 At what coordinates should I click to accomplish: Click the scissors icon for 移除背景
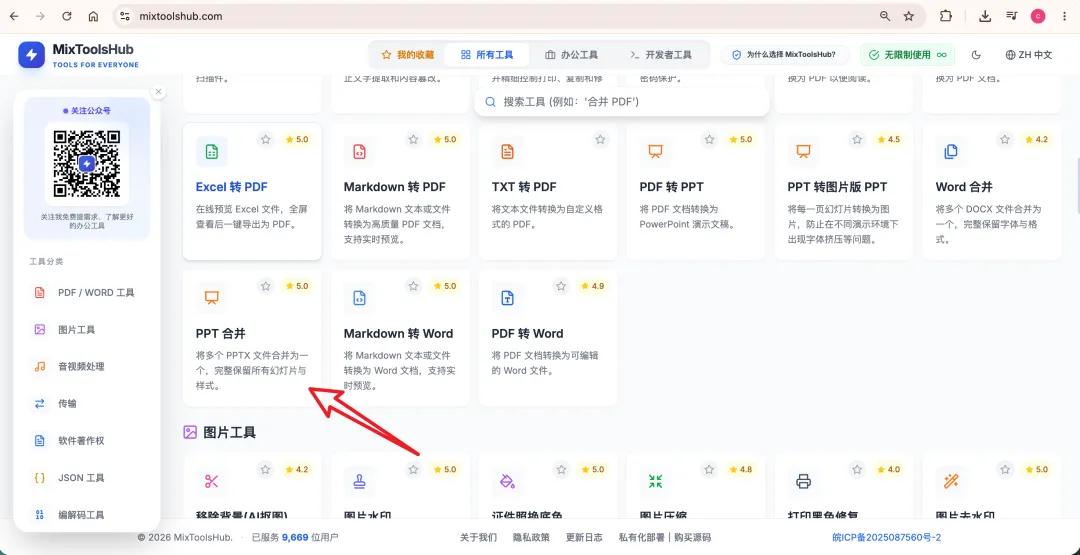click(x=211, y=481)
